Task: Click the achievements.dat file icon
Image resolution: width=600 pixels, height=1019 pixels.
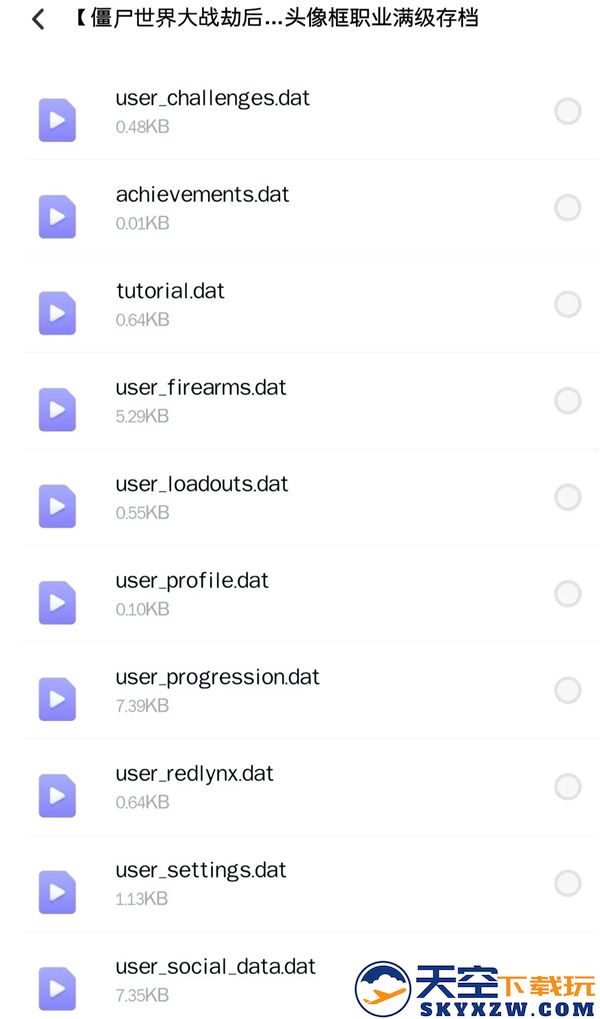Action: click(57, 216)
